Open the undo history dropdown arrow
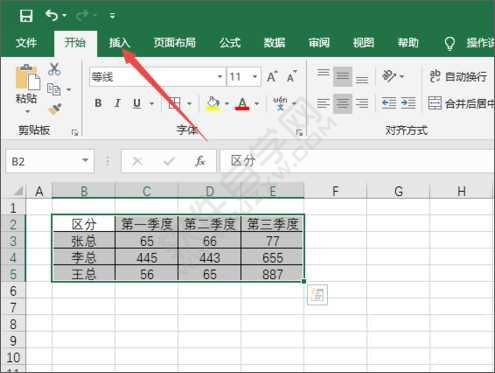Screen dimensions: 495x373 (64, 15)
